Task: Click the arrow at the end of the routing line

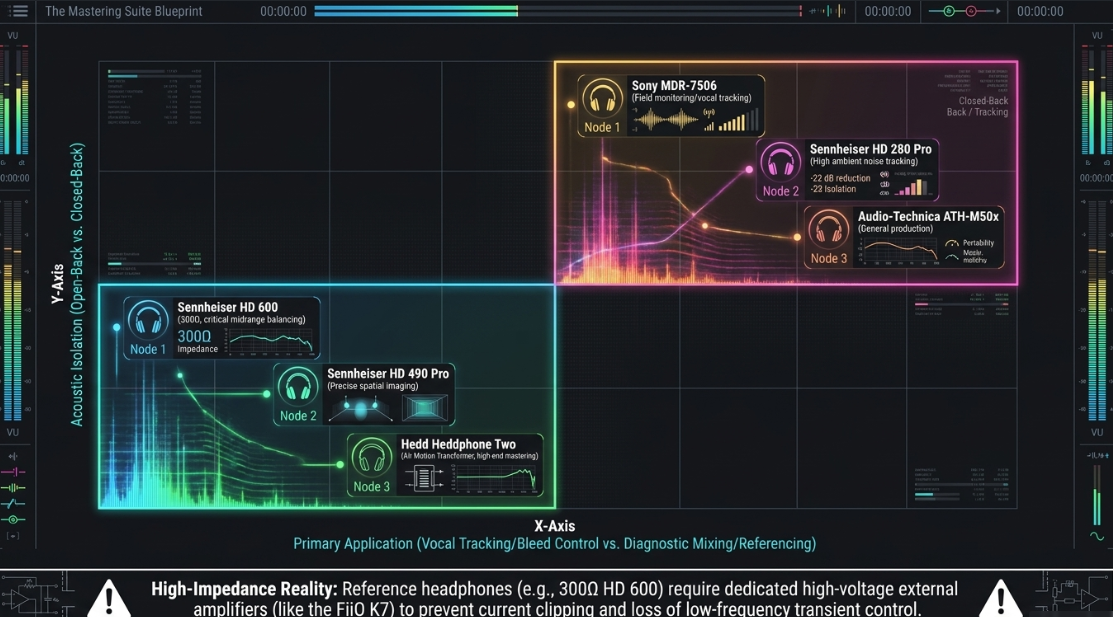Action: pos(998,11)
